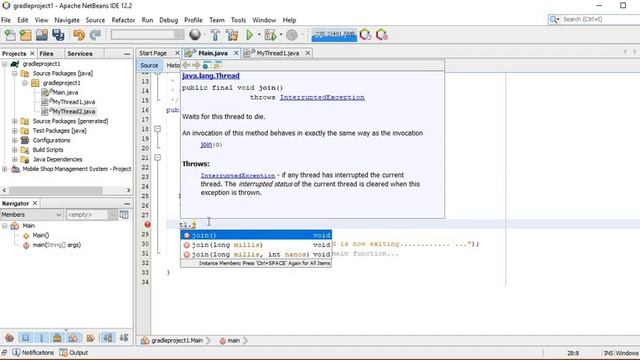Click Show documentation in external browser icon
640x360 pixels.
[207, 65]
